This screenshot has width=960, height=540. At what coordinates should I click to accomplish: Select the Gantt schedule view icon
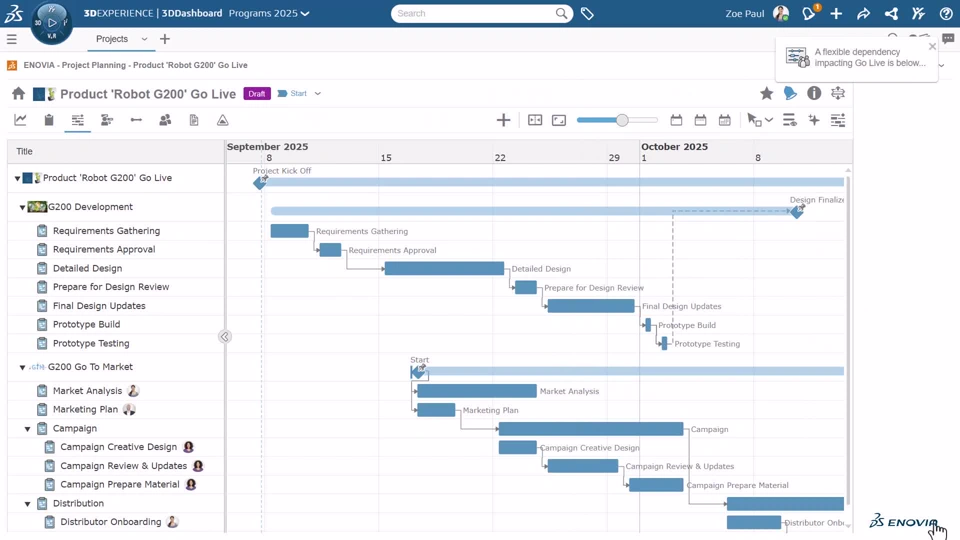[x=78, y=120]
